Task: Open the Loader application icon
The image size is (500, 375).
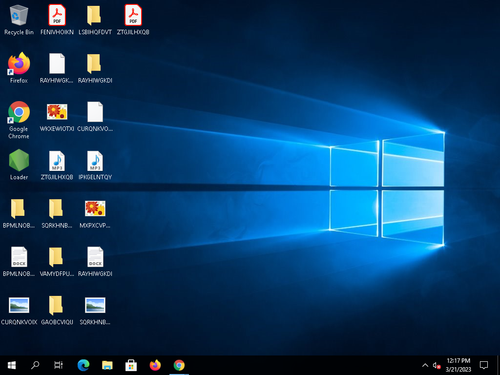Action: coord(19,160)
